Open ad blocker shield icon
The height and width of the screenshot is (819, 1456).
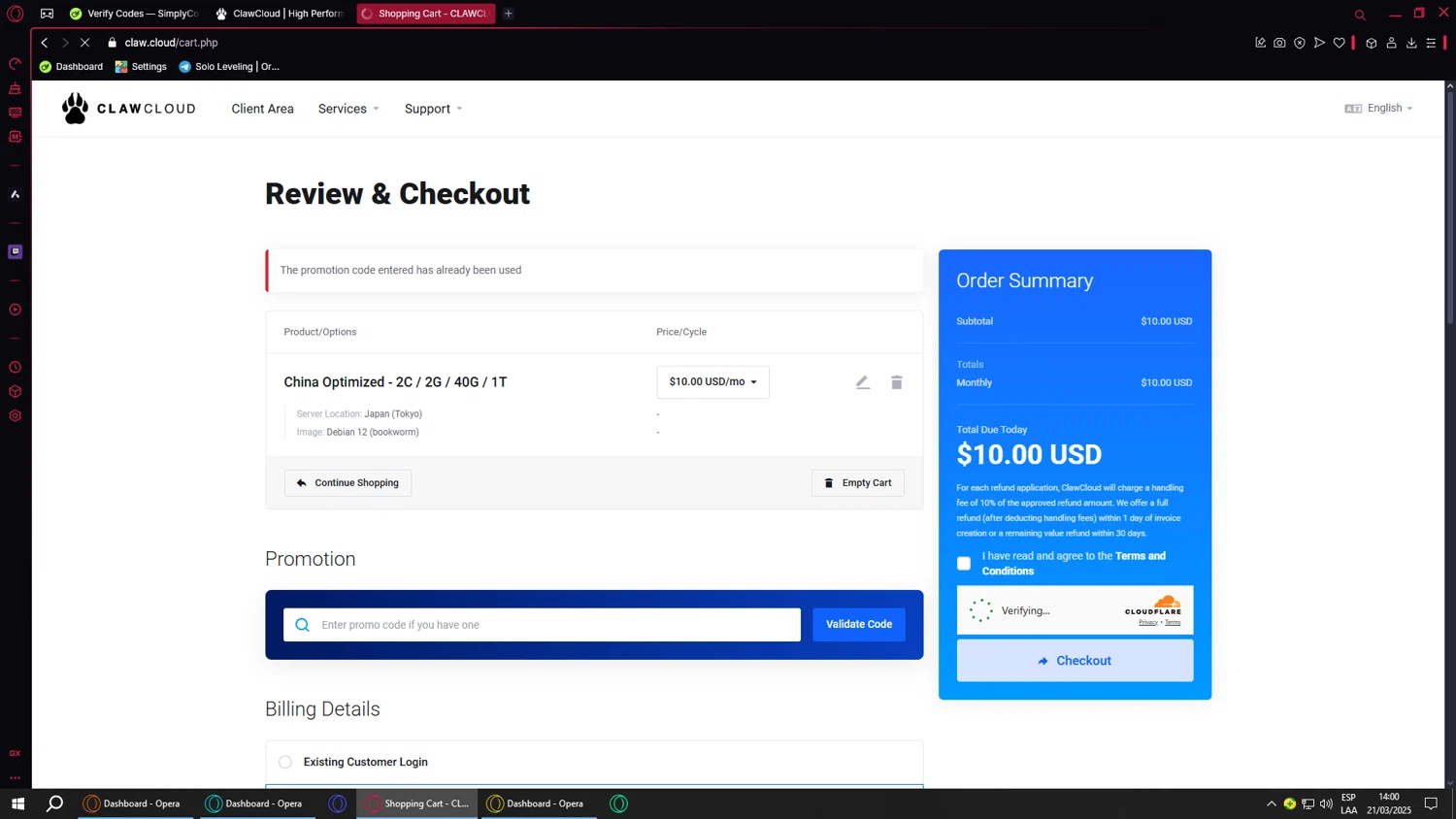pos(1300,43)
